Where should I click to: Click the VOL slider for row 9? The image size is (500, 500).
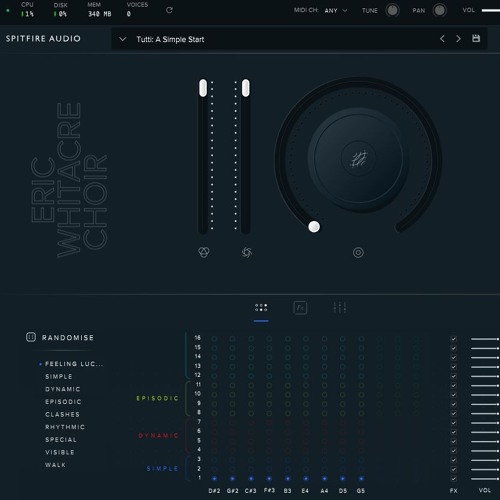pyautogui.click(x=485, y=404)
